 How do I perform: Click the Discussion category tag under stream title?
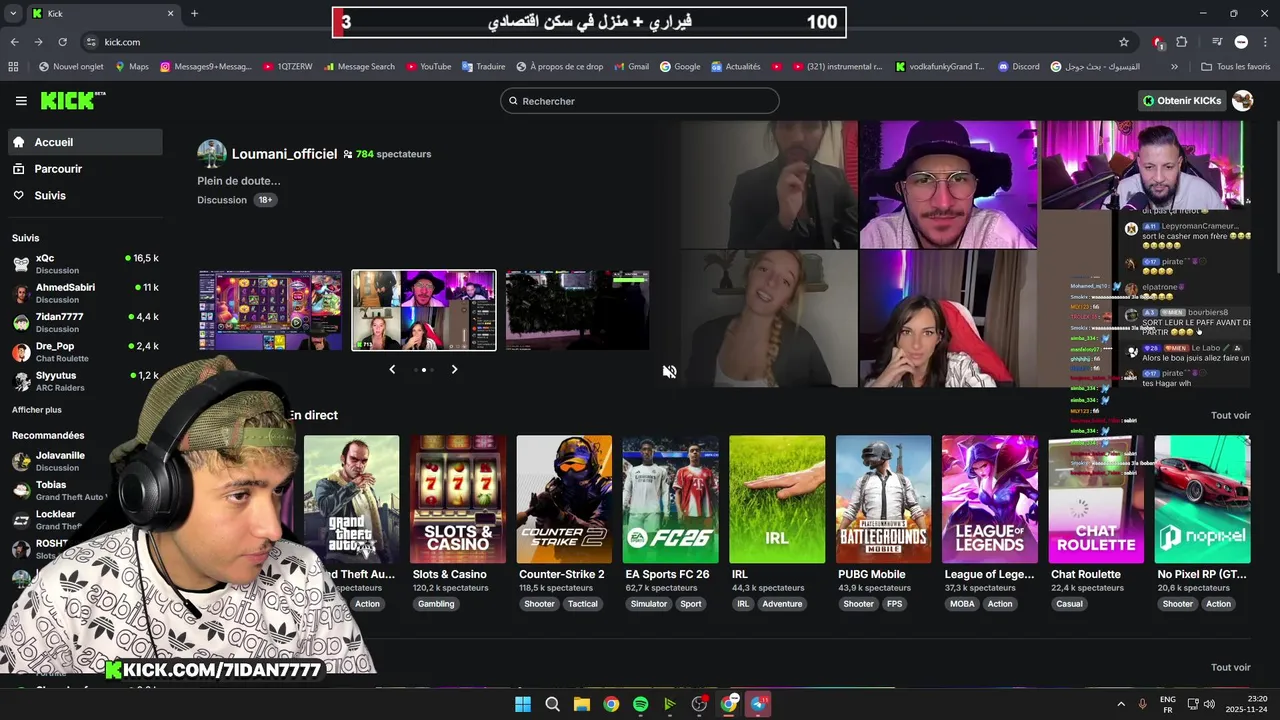[x=222, y=200]
